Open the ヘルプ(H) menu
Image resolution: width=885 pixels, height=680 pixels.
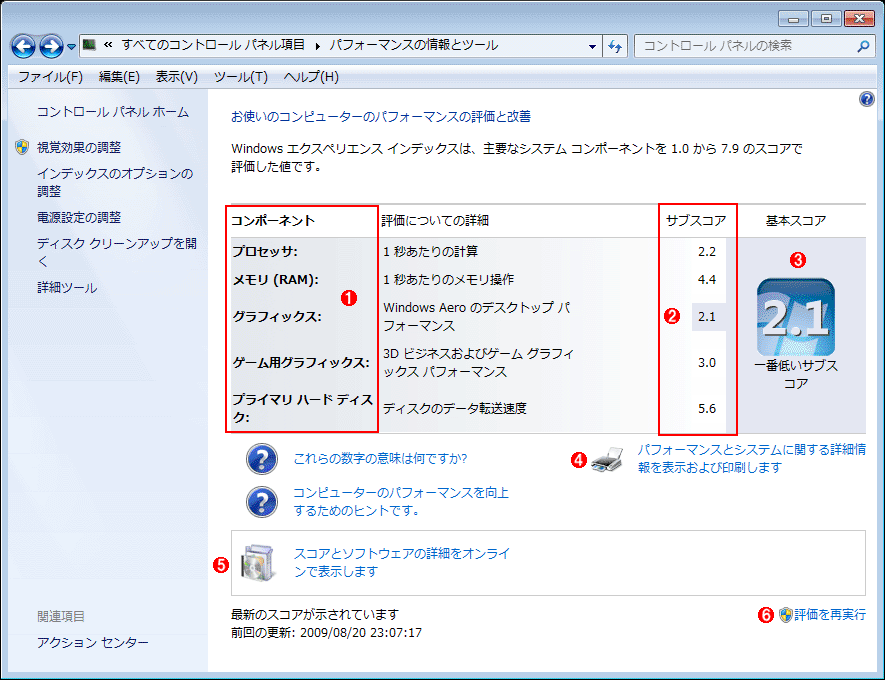[x=311, y=77]
